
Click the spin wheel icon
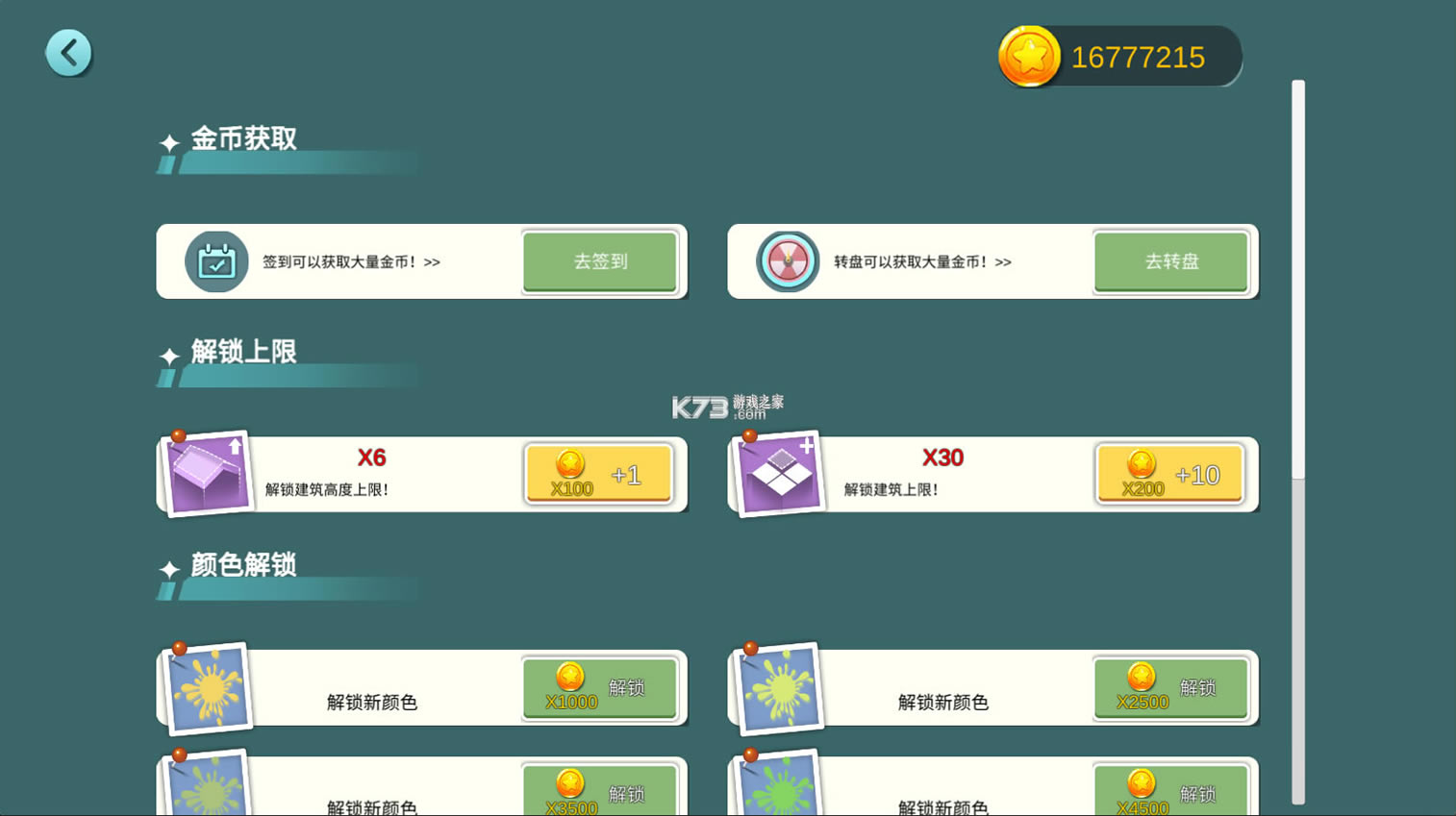point(788,261)
